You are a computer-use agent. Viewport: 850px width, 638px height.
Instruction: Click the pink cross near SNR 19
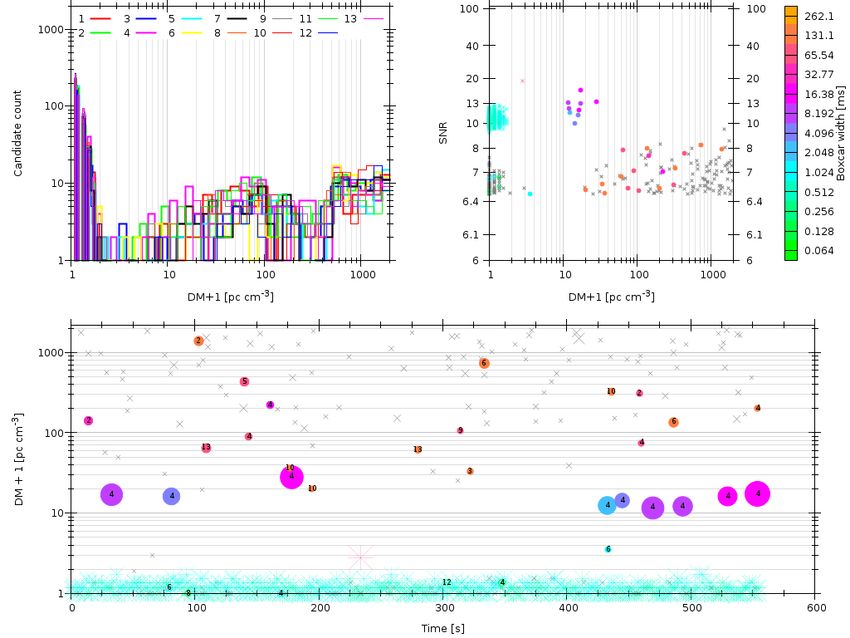pos(523,81)
